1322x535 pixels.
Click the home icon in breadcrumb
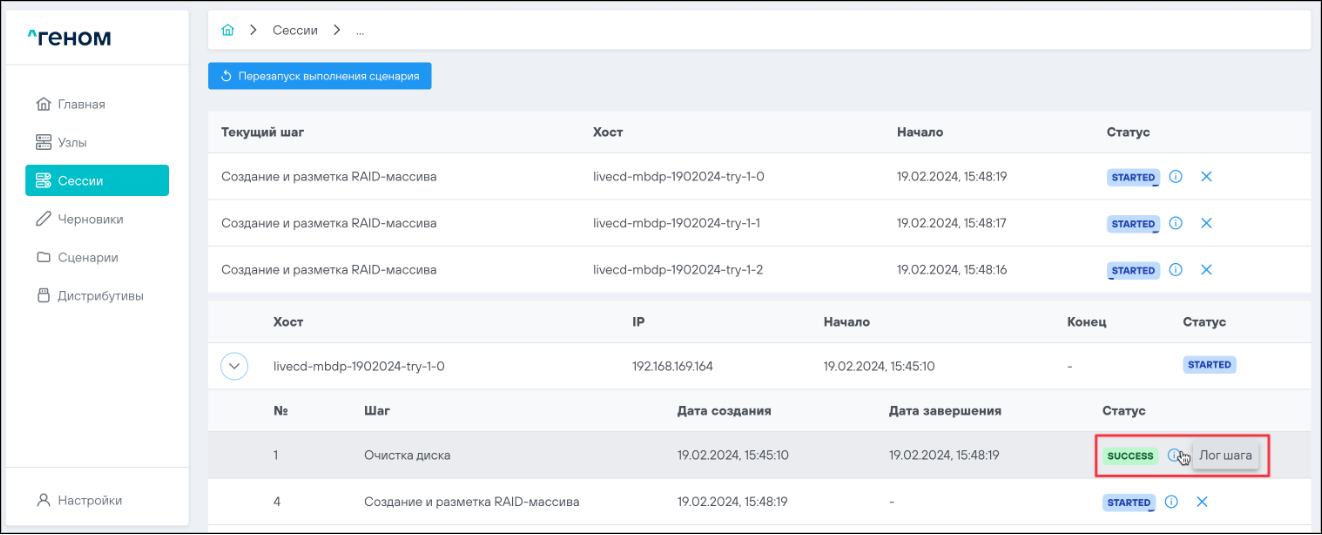tap(228, 31)
